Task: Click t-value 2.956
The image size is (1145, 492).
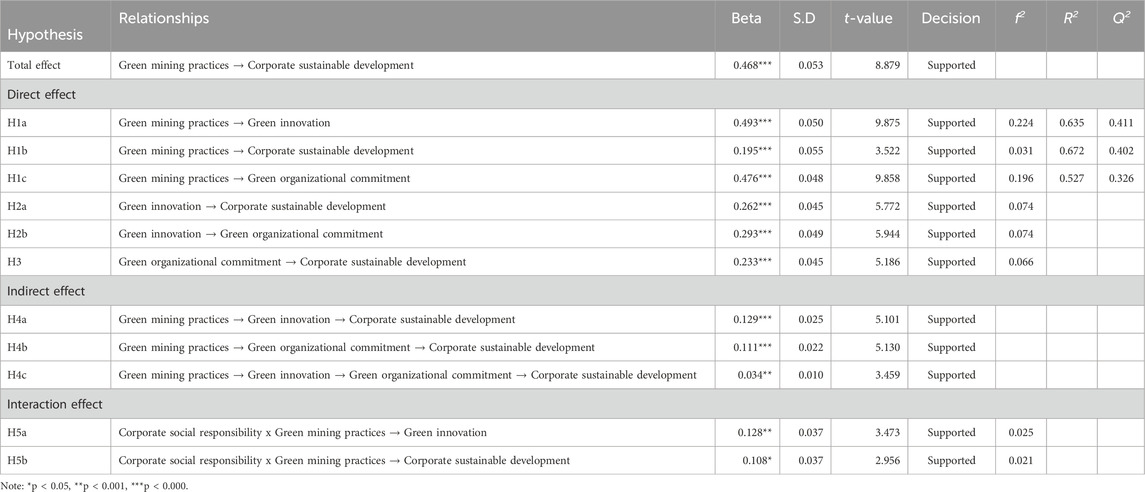Action: [885, 461]
